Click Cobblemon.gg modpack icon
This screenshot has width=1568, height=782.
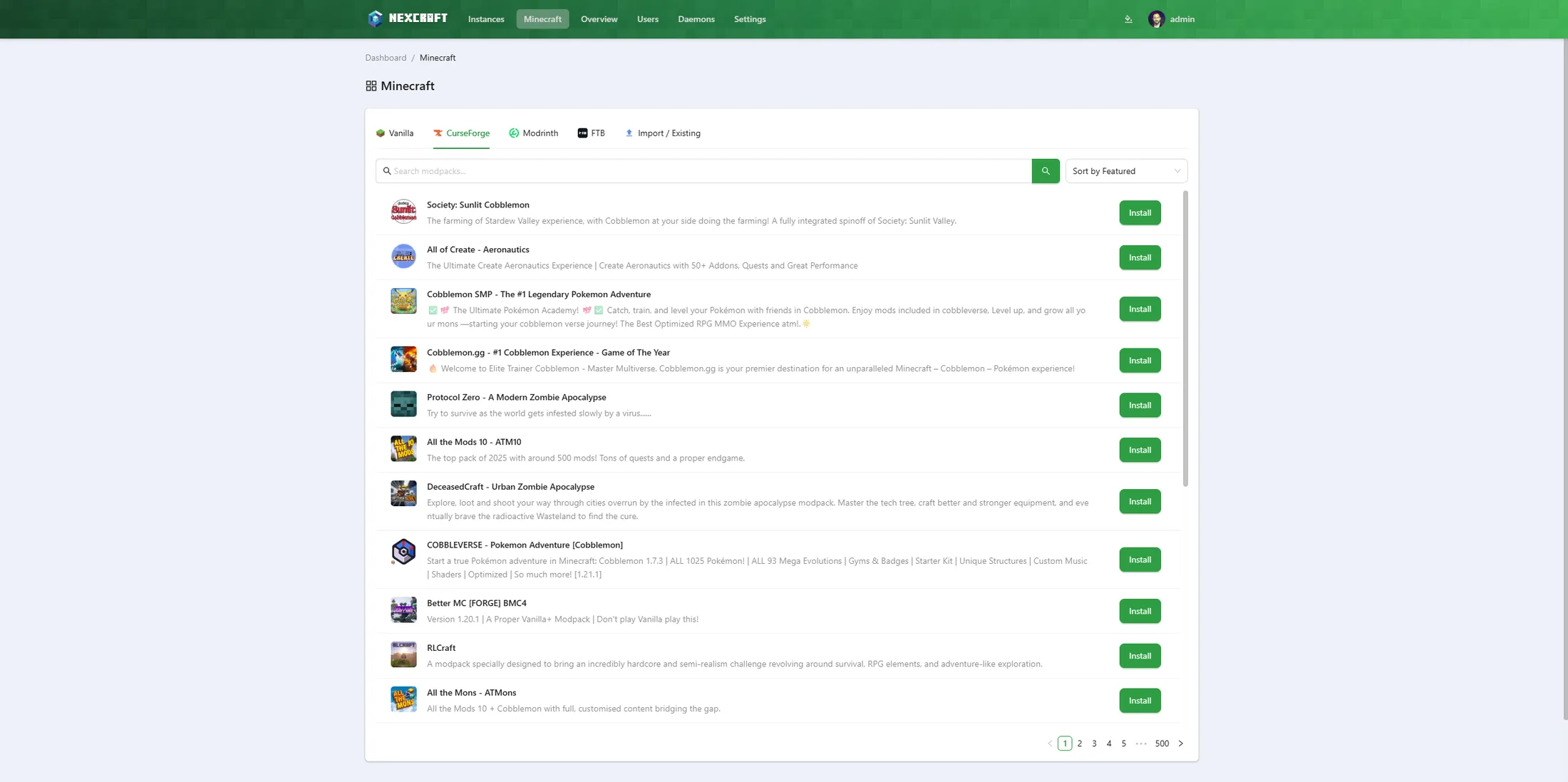tap(403, 359)
